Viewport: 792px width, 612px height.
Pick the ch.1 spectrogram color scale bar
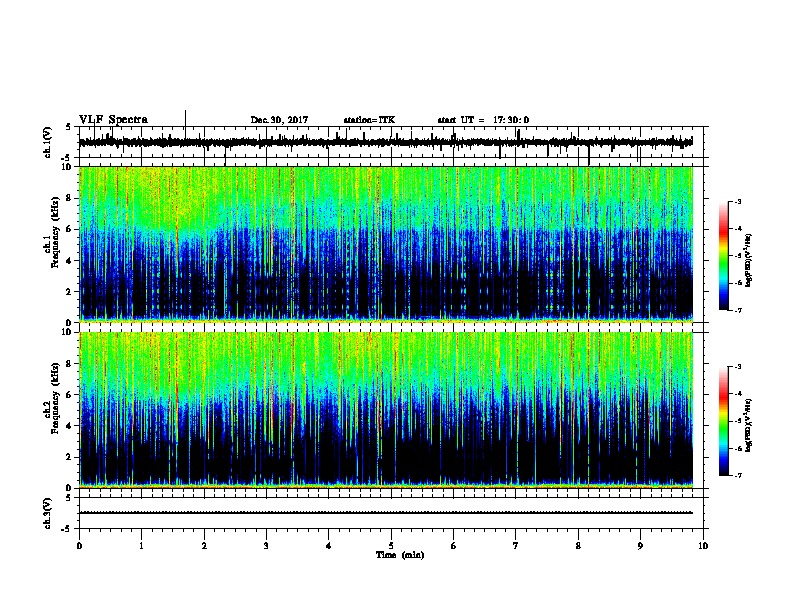(724, 256)
